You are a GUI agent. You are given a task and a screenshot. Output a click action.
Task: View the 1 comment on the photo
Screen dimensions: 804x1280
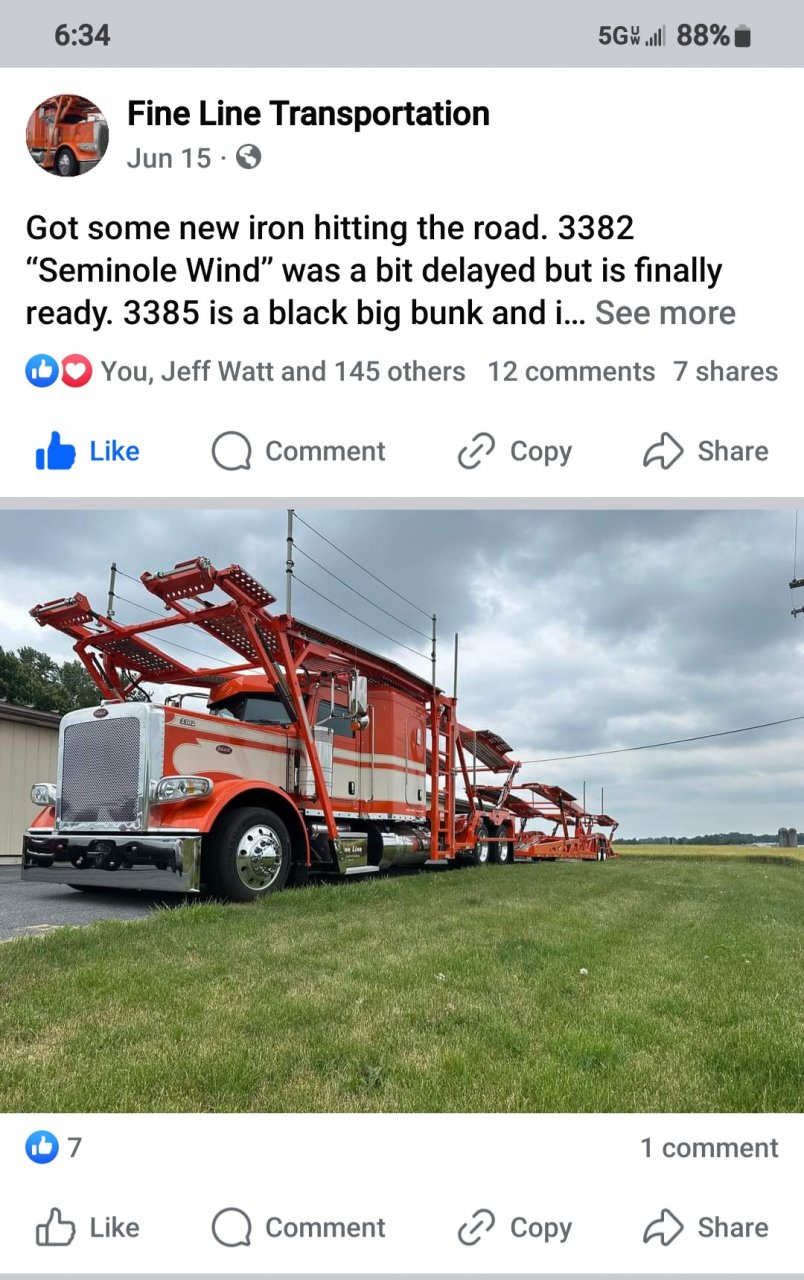click(709, 1148)
